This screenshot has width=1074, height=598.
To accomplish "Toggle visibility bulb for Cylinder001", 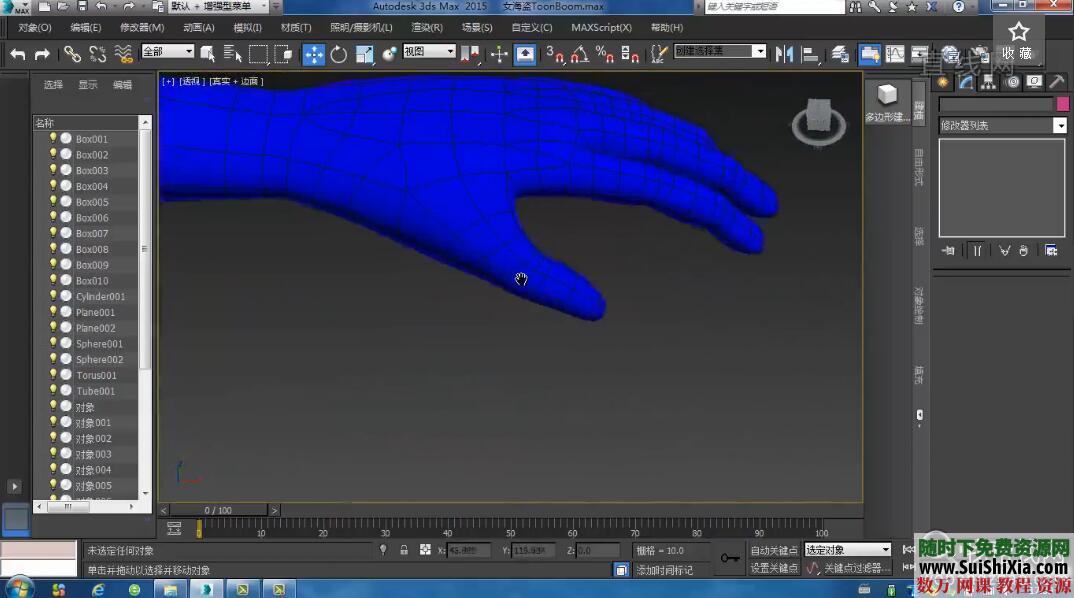I will pyautogui.click(x=53, y=295).
